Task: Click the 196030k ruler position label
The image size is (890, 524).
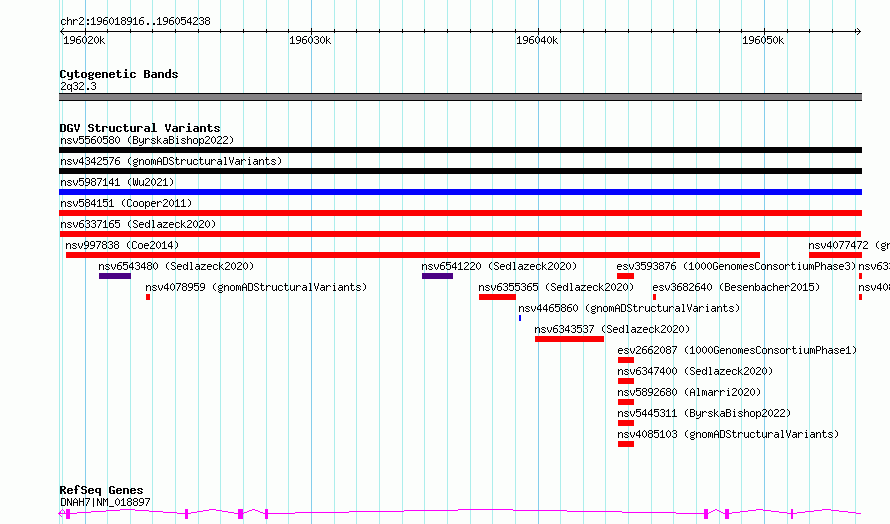Action: click(x=310, y=40)
